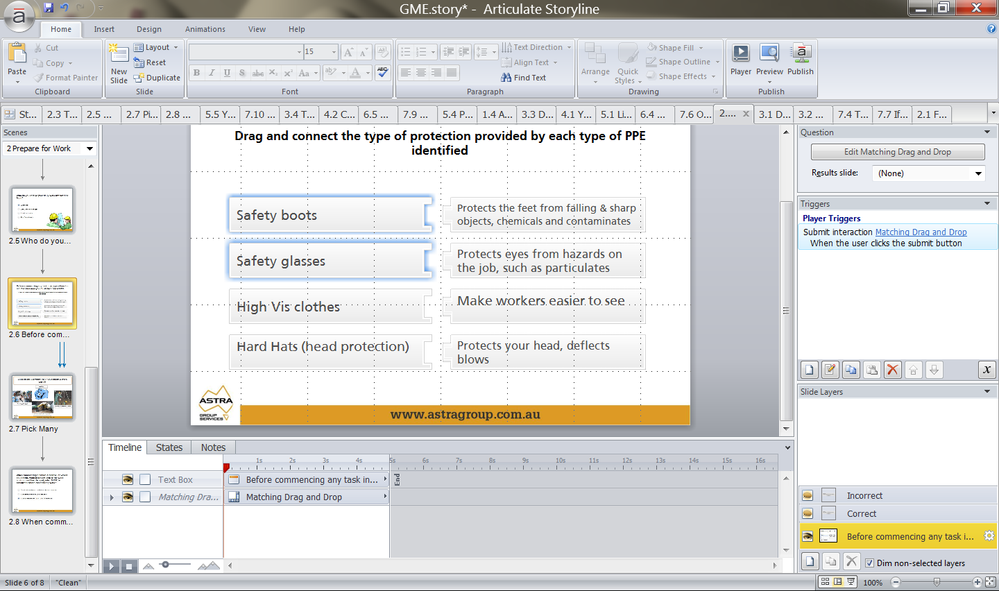Switch to the Animations ribbon tab
This screenshot has height=591, width=999.
(205, 29)
